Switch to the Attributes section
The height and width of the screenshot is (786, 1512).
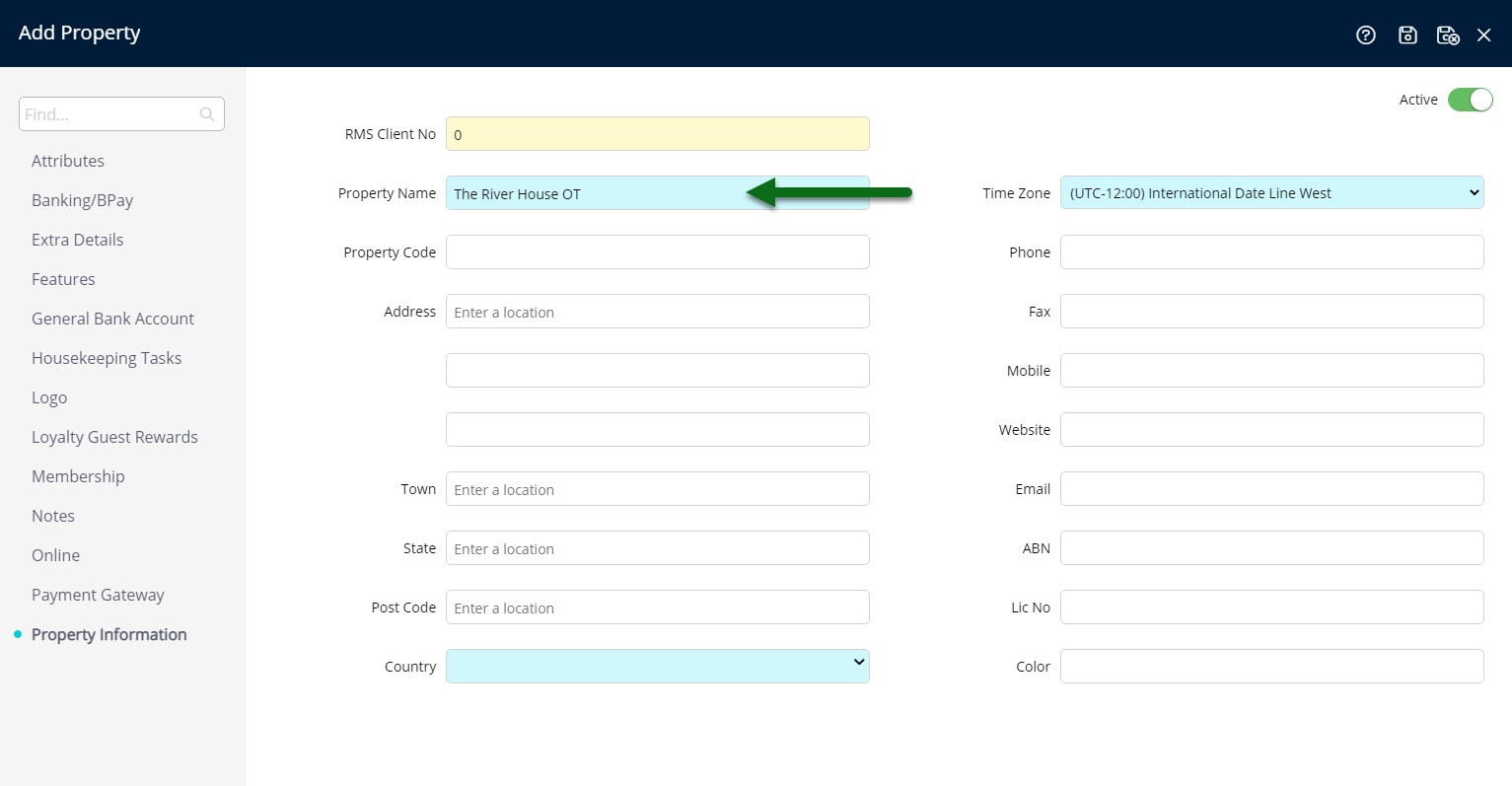coord(68,160)
